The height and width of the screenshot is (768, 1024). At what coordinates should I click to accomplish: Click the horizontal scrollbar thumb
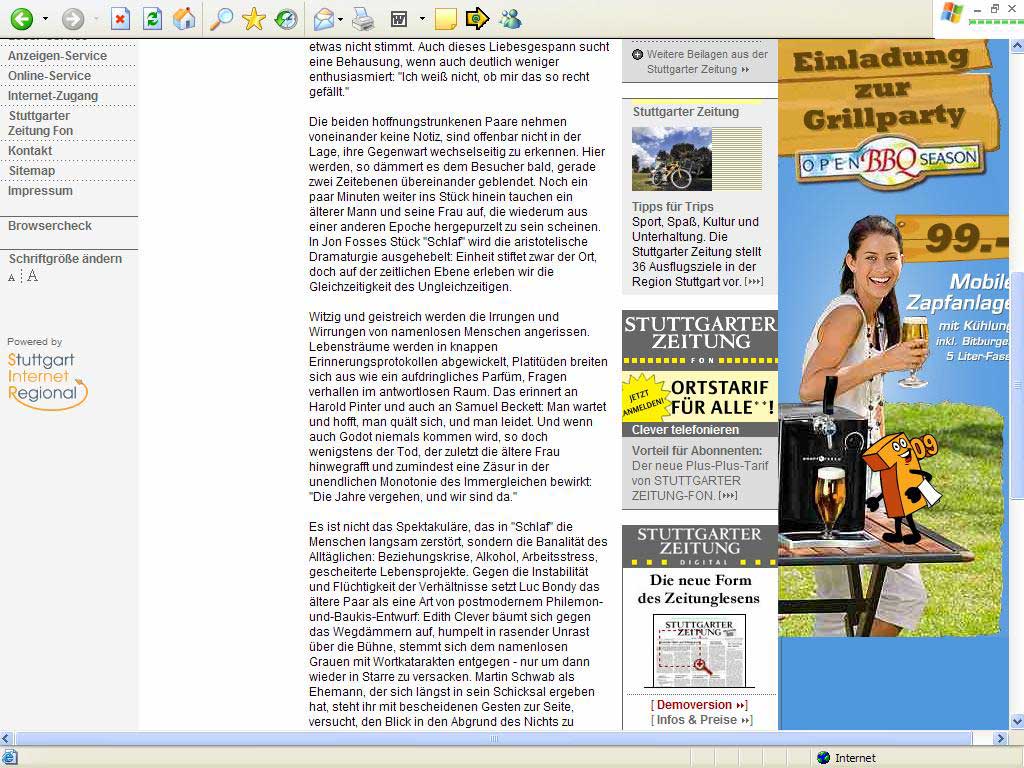(493, 739)
